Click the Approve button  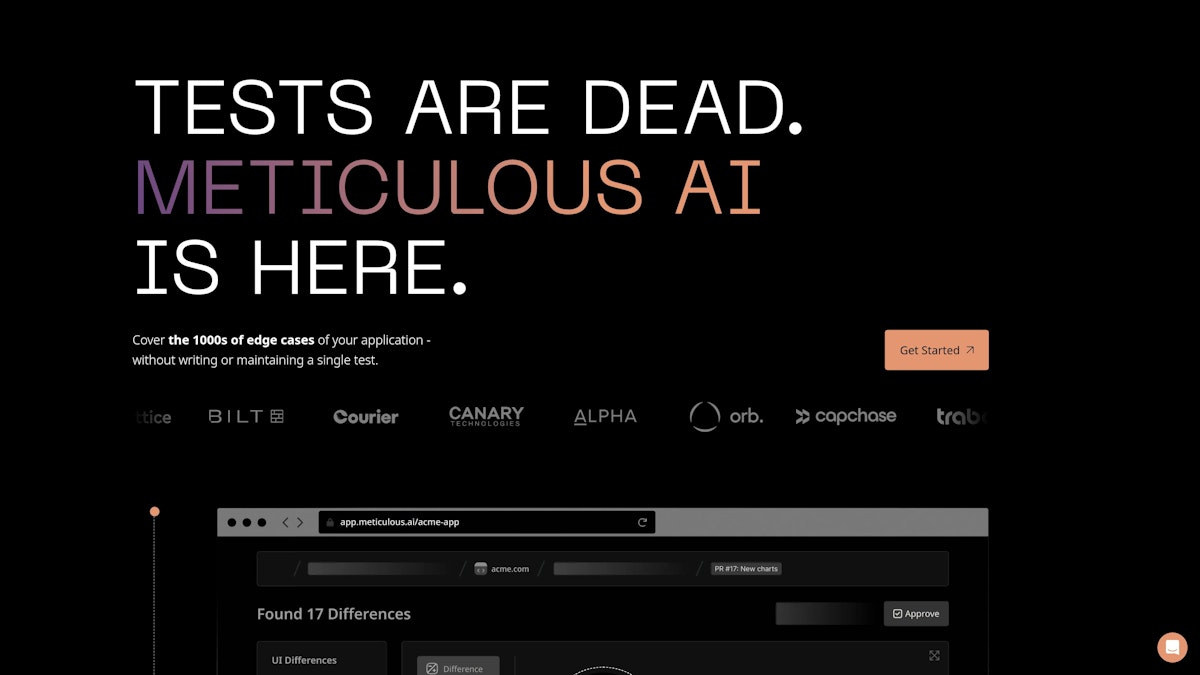pos(916,613)
